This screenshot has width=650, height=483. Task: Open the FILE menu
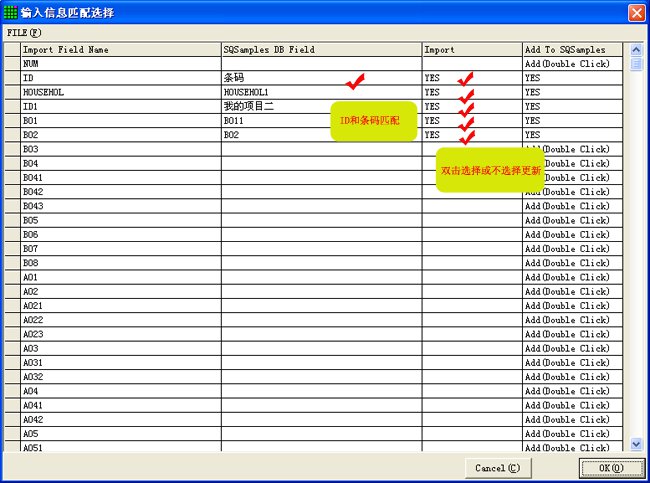pyautogui.click(x=24, y=32)
